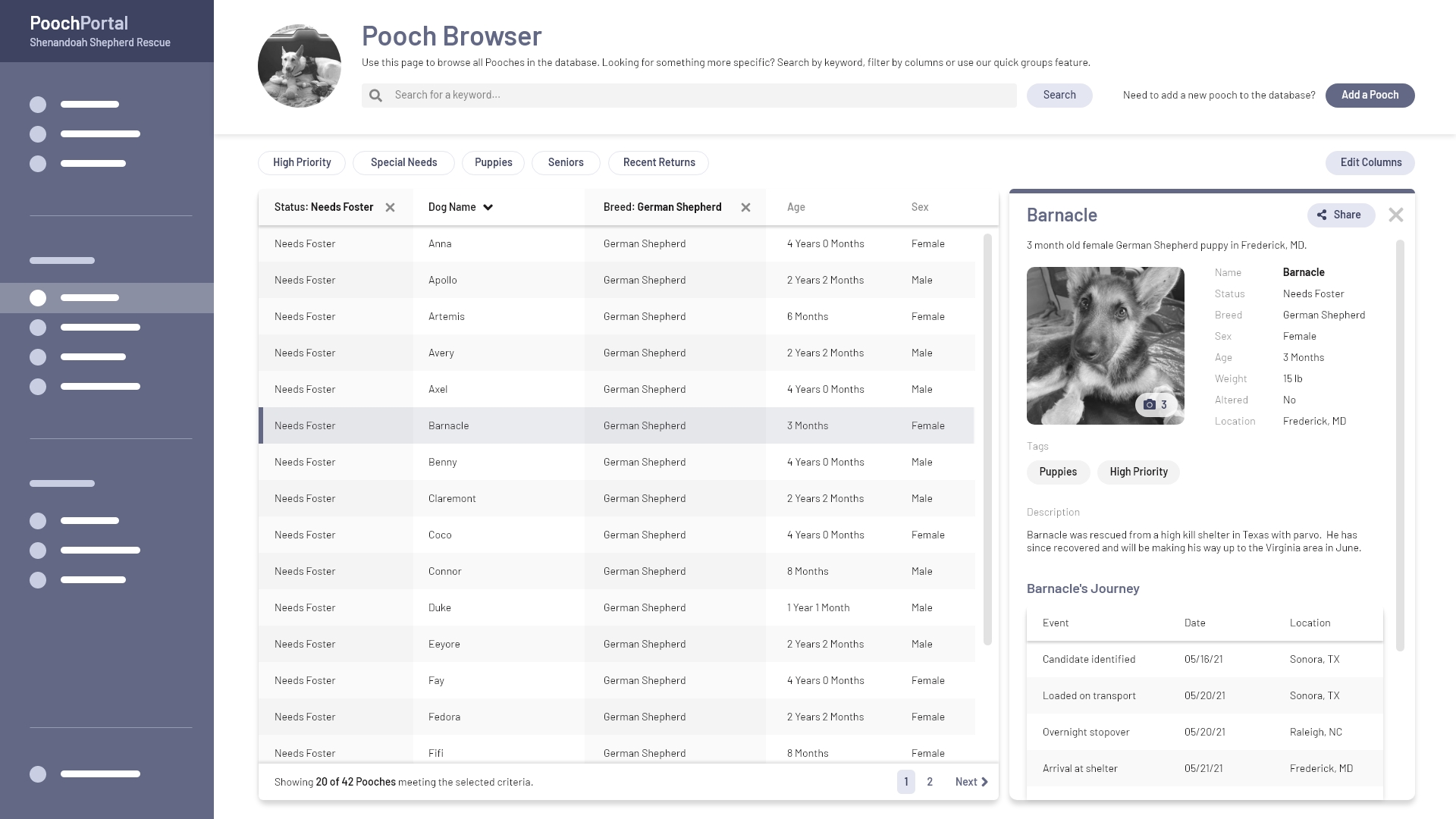Viewport: 1456px width, 819px height.
Task: Toggle the Seniors quick group filter
Action: pyautogui.click(x=566, y=163)
